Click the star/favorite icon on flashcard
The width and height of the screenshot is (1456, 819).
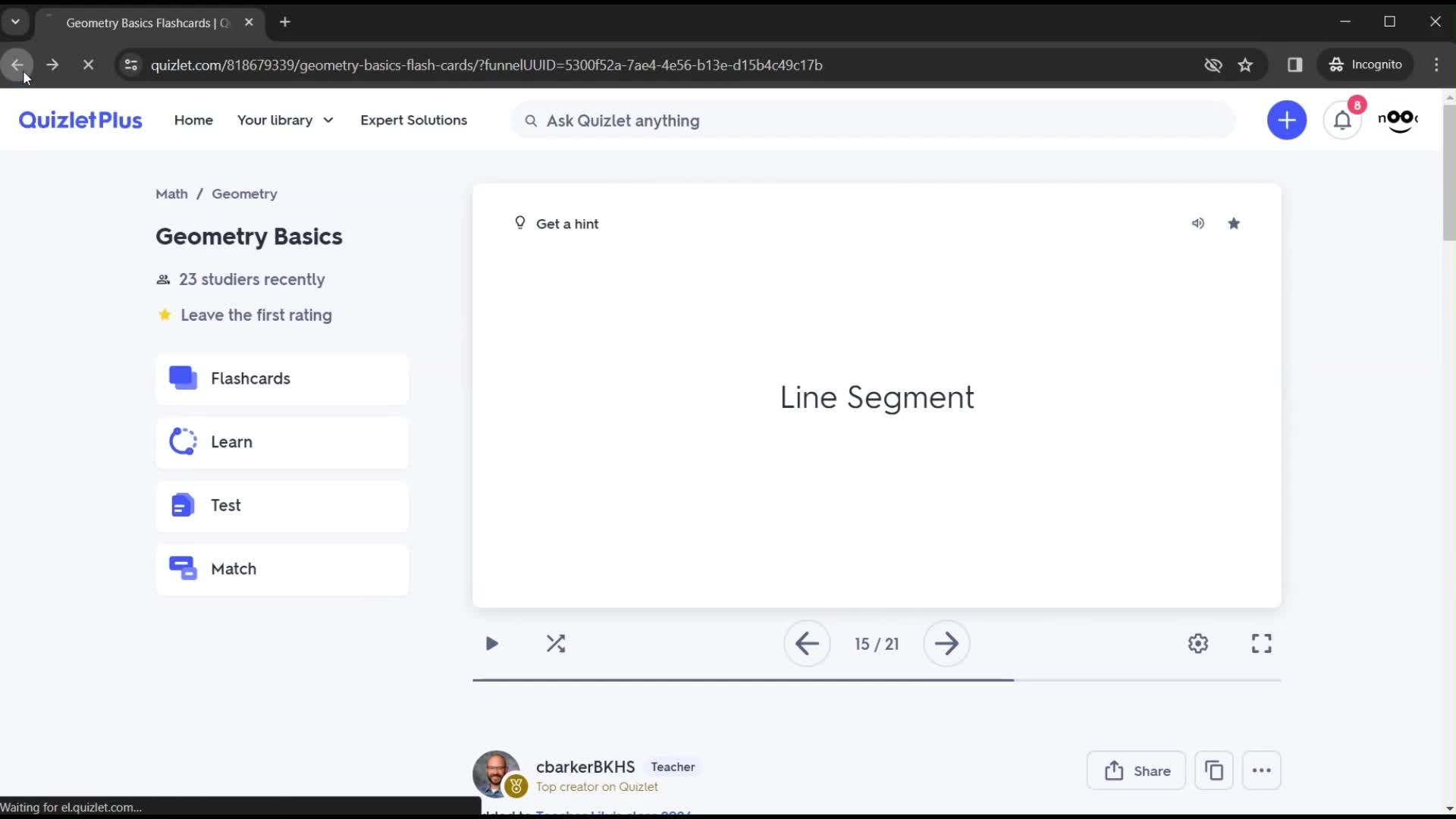(x=1234, y=222)
